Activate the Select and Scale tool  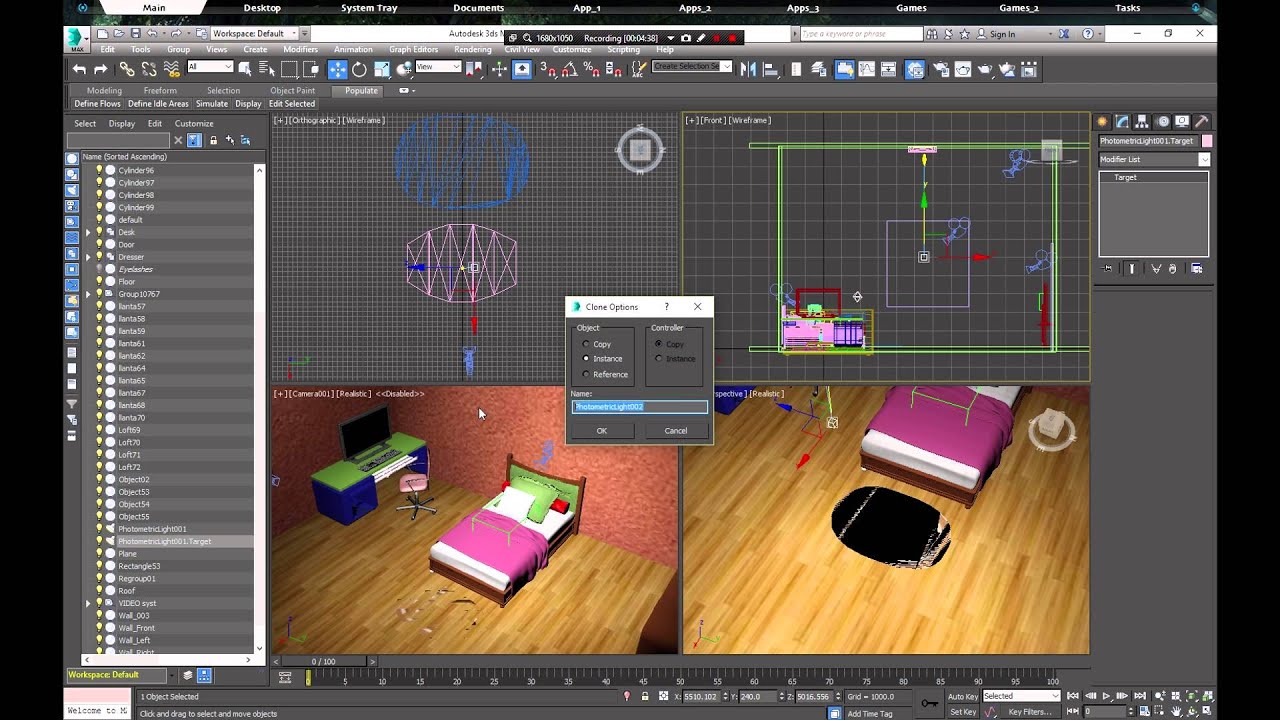[x=382, y=69]
